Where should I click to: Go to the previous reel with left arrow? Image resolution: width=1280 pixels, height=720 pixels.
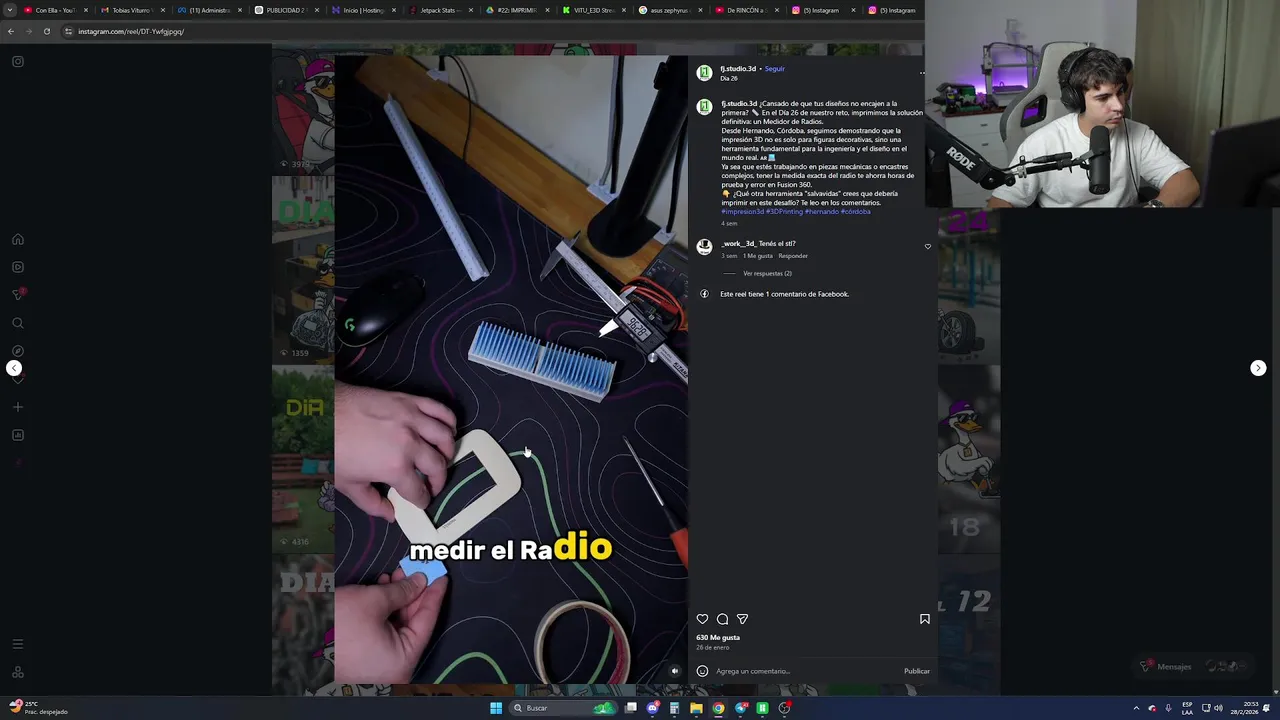pyautogui.click(x=14, y=368)
